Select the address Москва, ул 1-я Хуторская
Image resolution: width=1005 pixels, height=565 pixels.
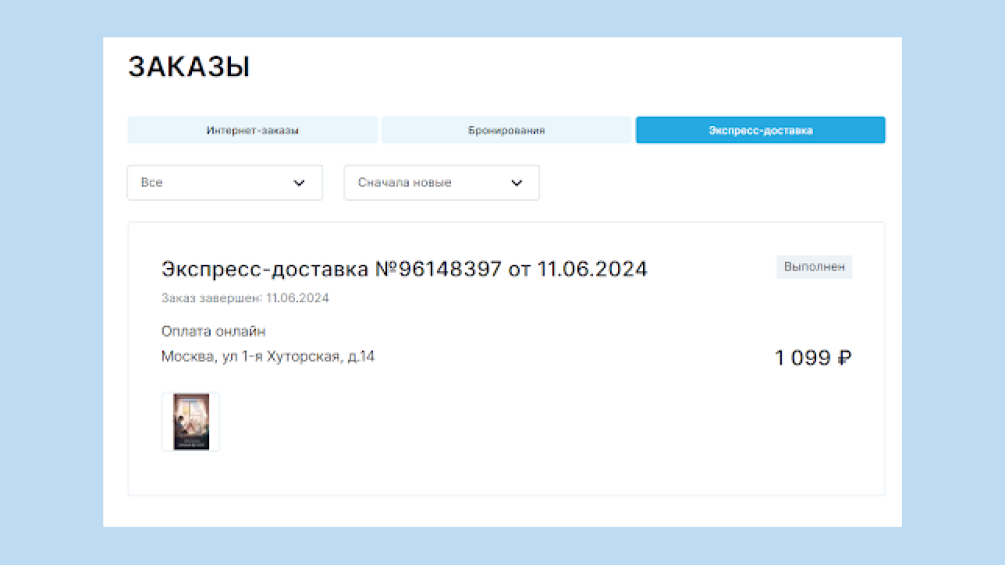268,356
